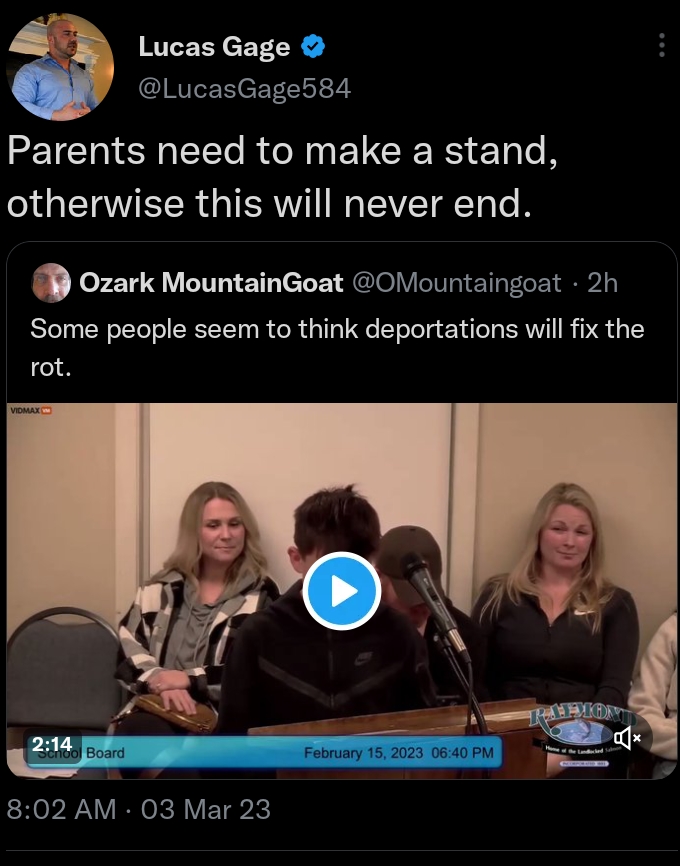Click the 03 Mar 23 tweet date
This screenshot has width=680, height=866.
click(205, 809)
